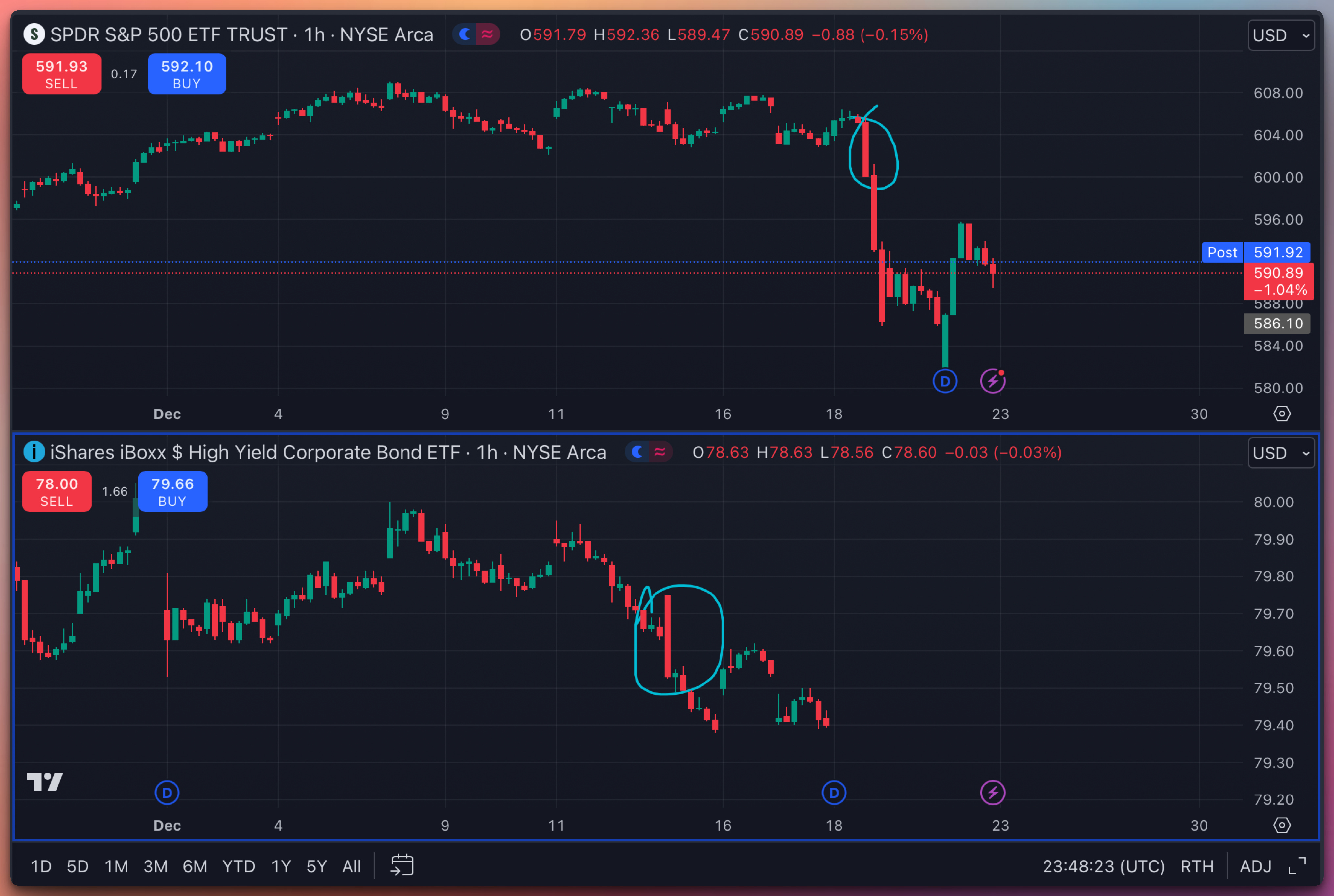Click the 586.10 crosshair price label

(x=1277, y=324)
